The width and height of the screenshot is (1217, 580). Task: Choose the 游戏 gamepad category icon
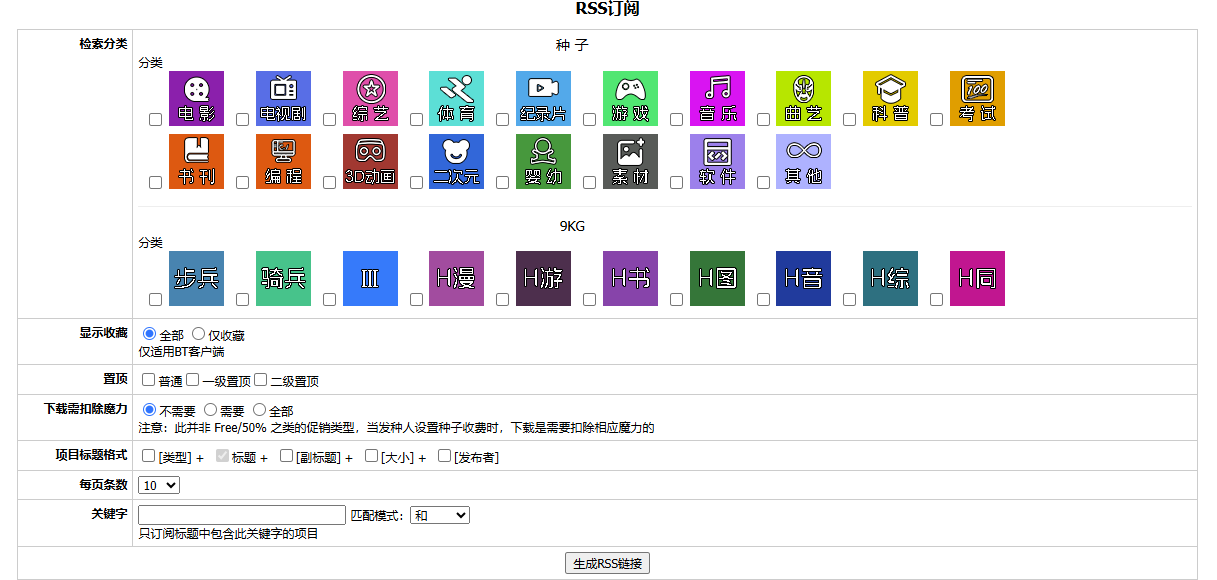pos(630,98)
